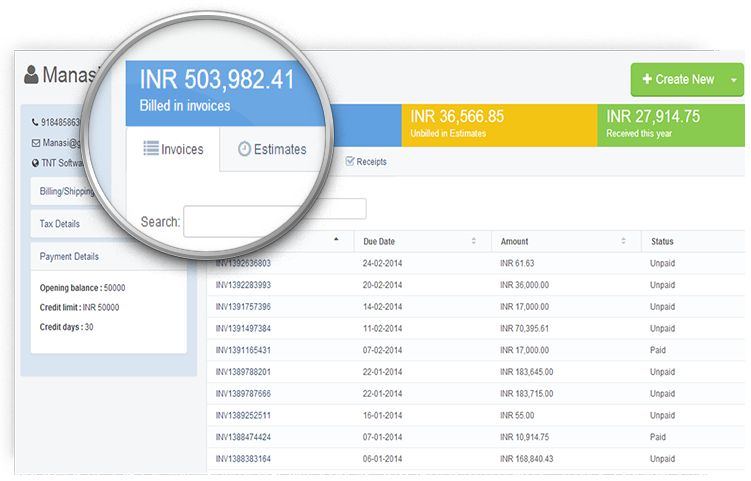The image size is (751, 481).
Task: Select the INR 36,566.85 Unbilled in Estimates tile
Action: [x=500, y=125]
